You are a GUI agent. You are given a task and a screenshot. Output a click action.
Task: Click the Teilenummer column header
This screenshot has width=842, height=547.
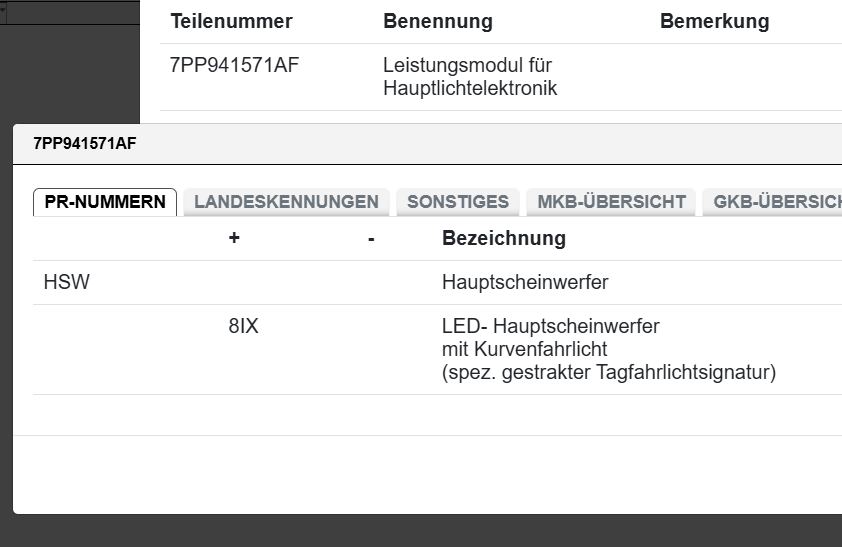231,22
